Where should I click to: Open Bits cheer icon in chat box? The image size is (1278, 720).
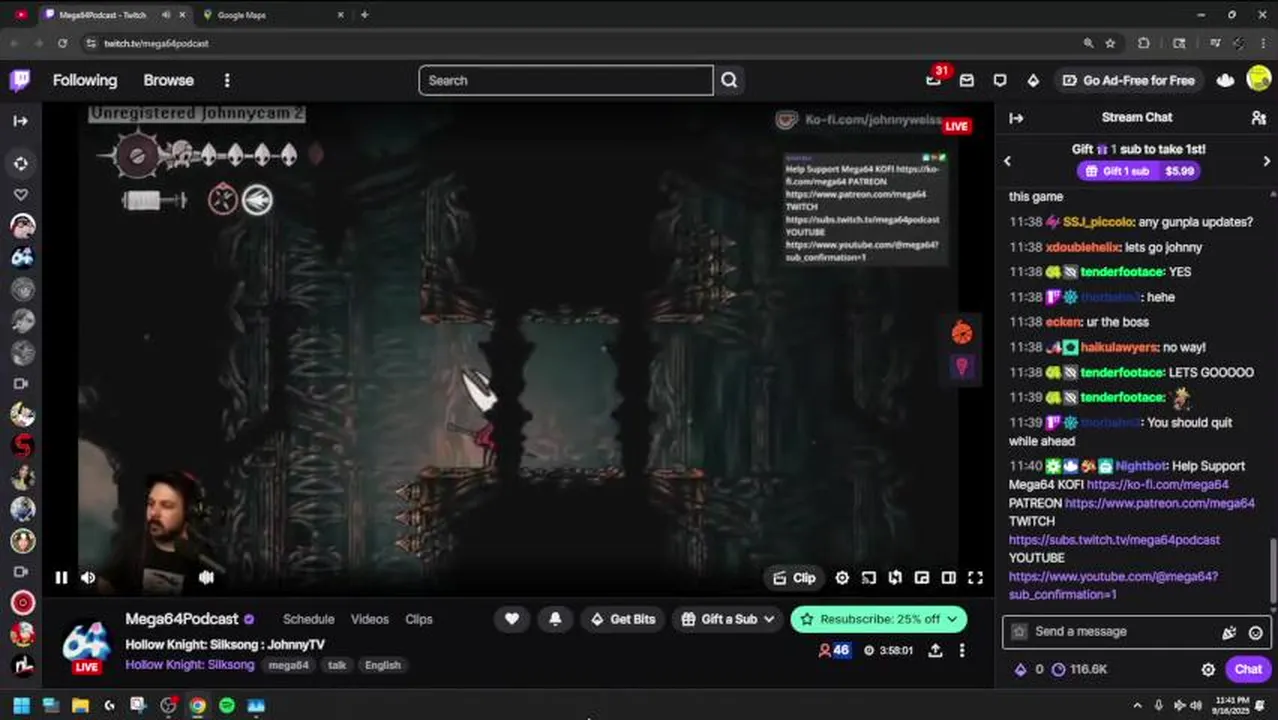point(1229,632)
